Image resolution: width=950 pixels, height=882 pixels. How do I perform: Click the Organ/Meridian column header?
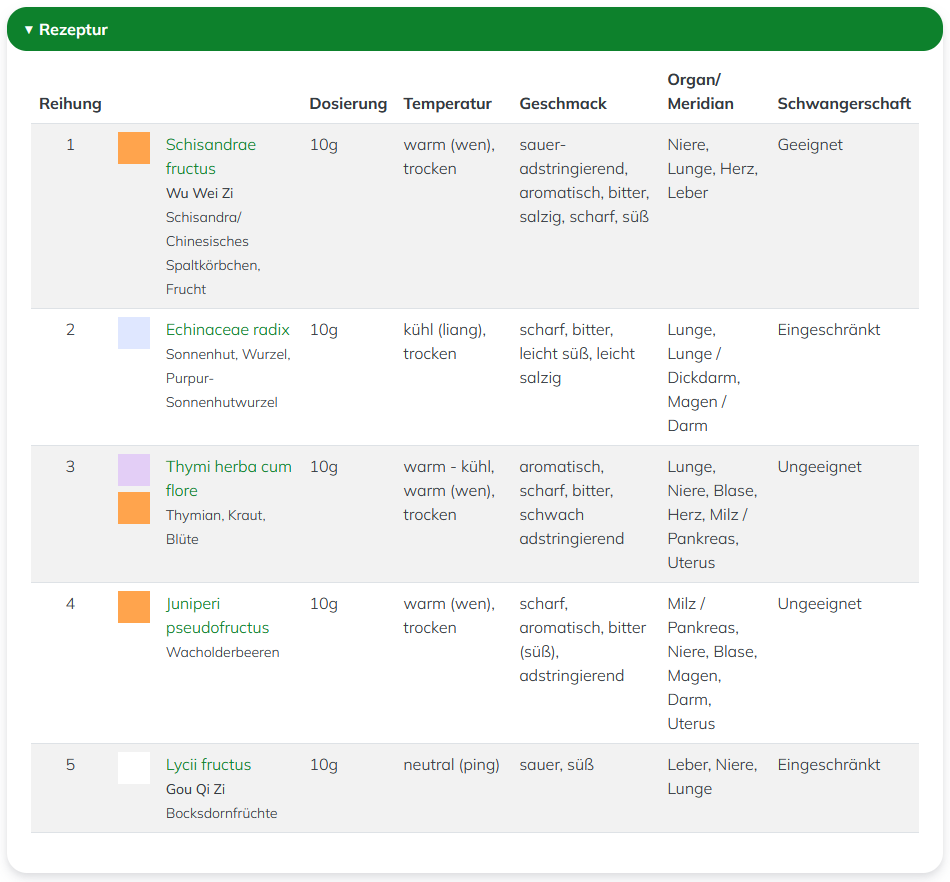700,92
